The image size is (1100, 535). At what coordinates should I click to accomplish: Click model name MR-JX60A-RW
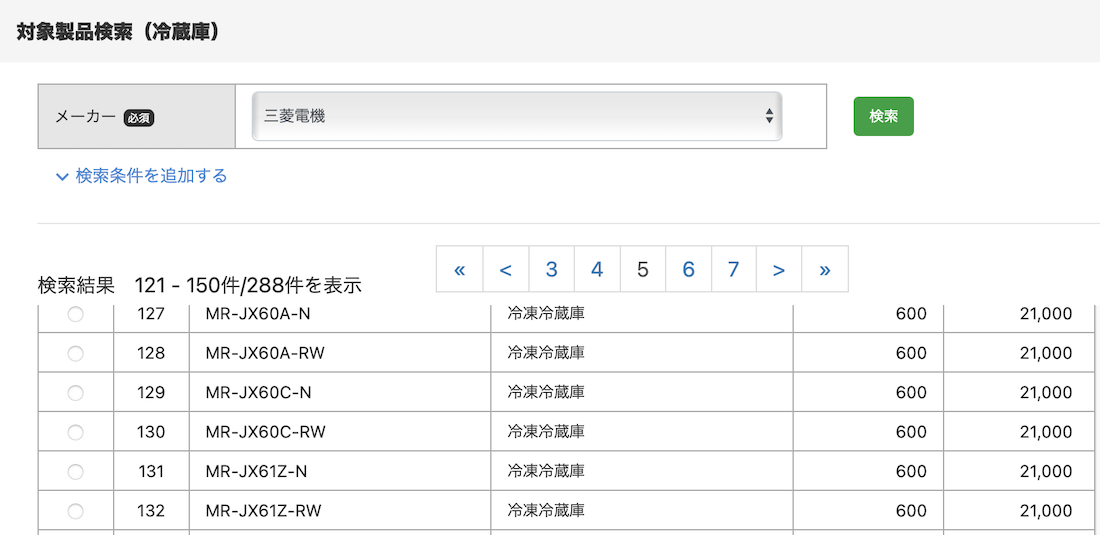click(265, 353)
